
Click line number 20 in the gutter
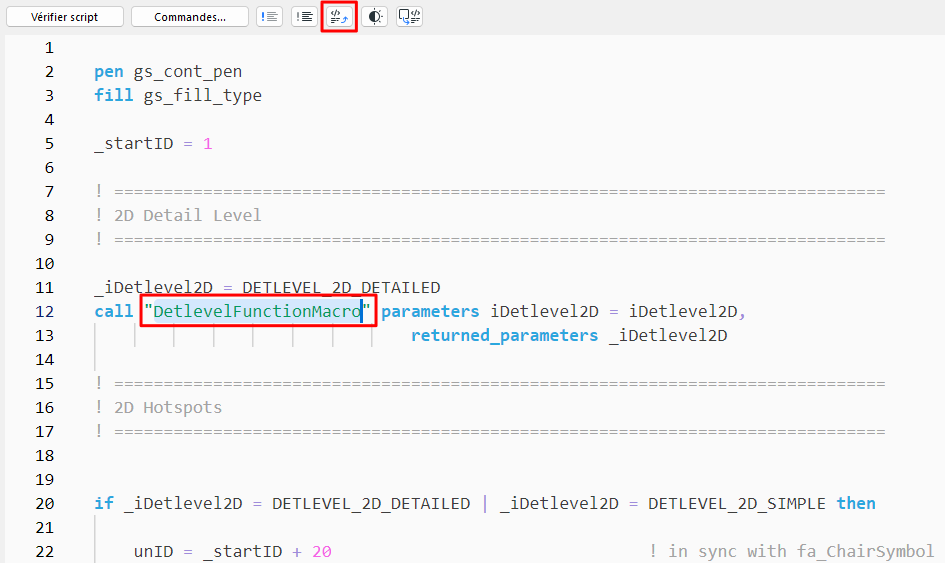pos(45,504)
